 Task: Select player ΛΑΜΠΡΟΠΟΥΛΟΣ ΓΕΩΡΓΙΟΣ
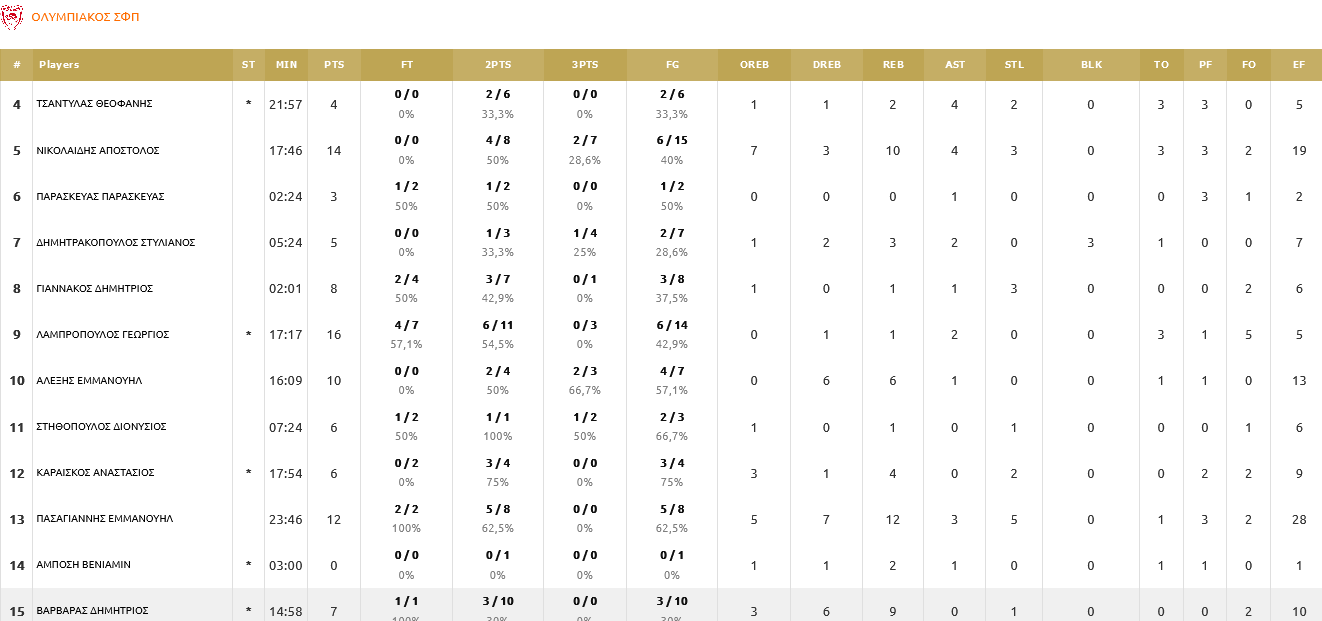(x=103, y=335)
